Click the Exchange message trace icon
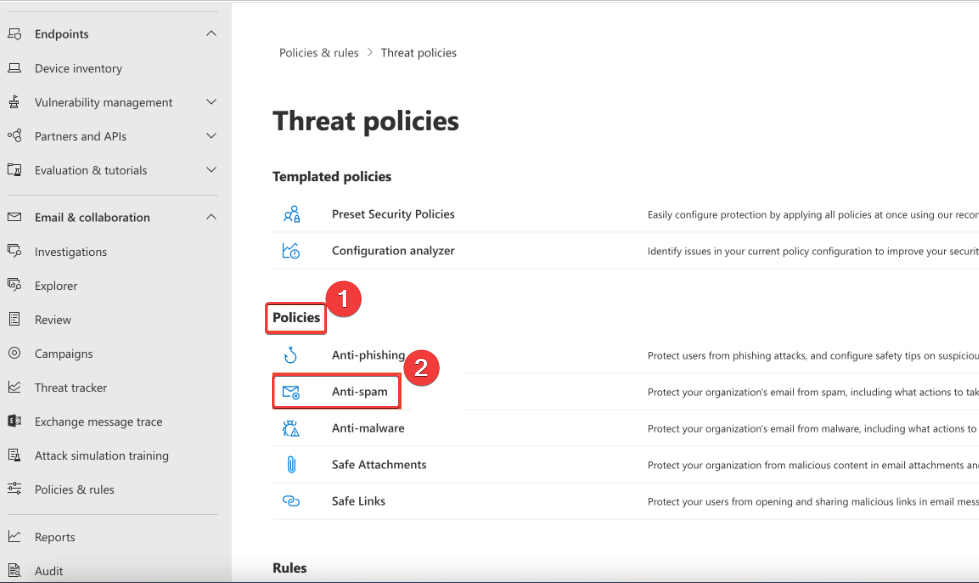979x583 pixels. [14, 421]
